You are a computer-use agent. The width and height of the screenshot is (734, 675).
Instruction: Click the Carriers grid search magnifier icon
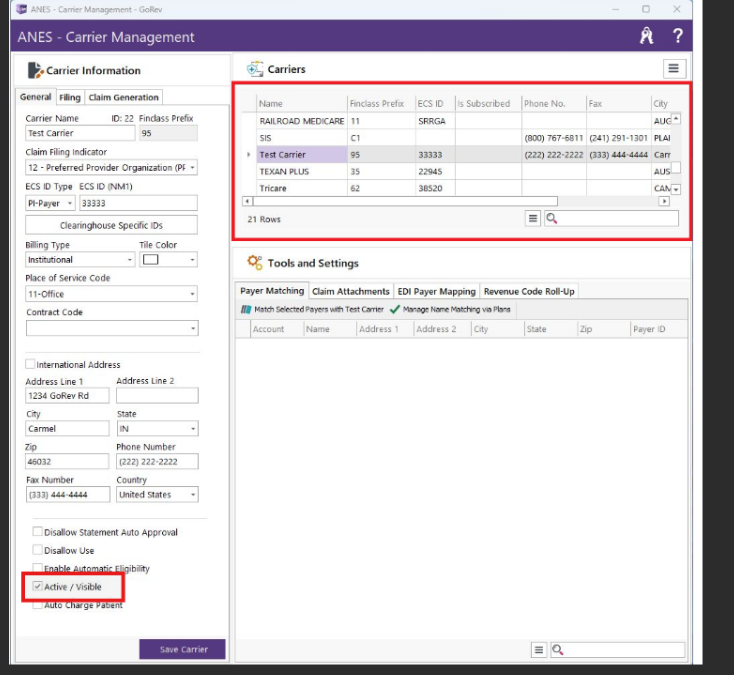pos(551,218)
